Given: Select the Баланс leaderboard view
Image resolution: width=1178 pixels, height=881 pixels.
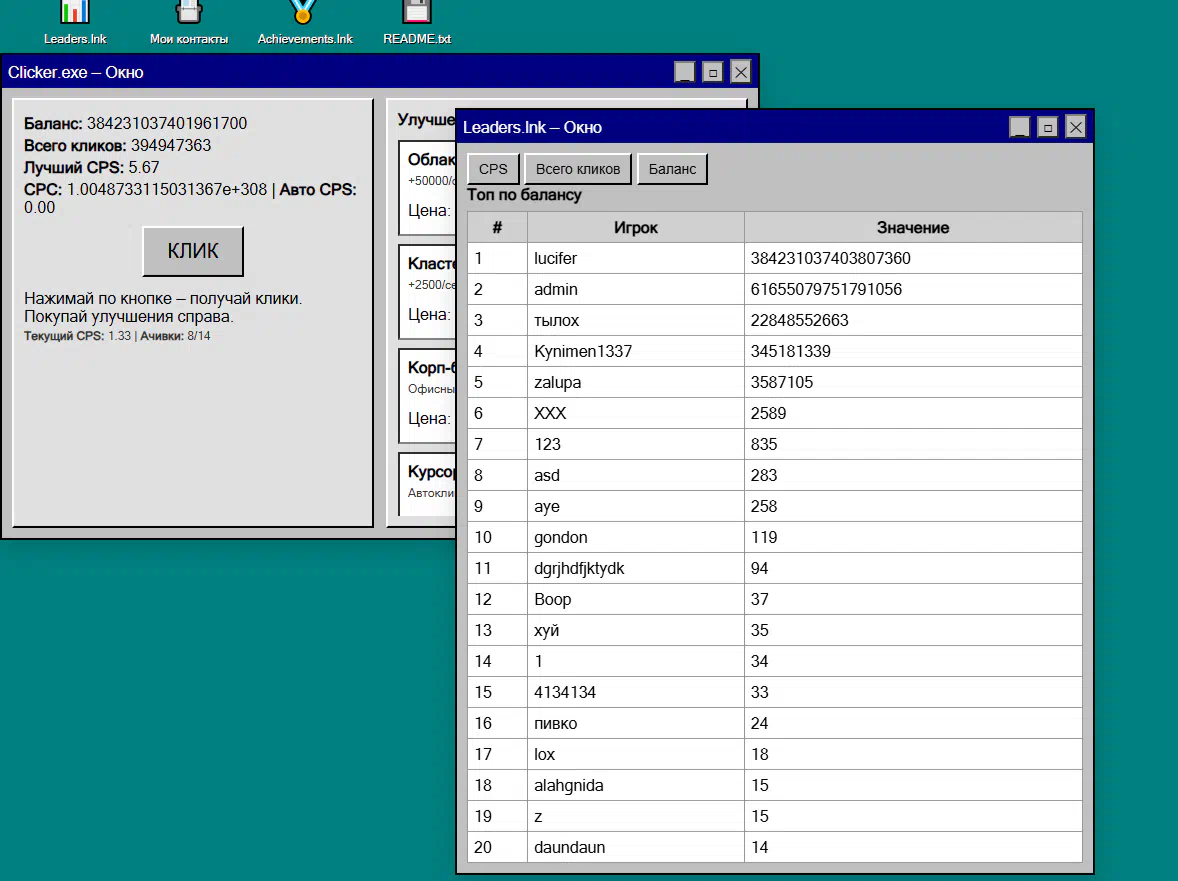Looking at the screenshot, I should coord(672,169).
